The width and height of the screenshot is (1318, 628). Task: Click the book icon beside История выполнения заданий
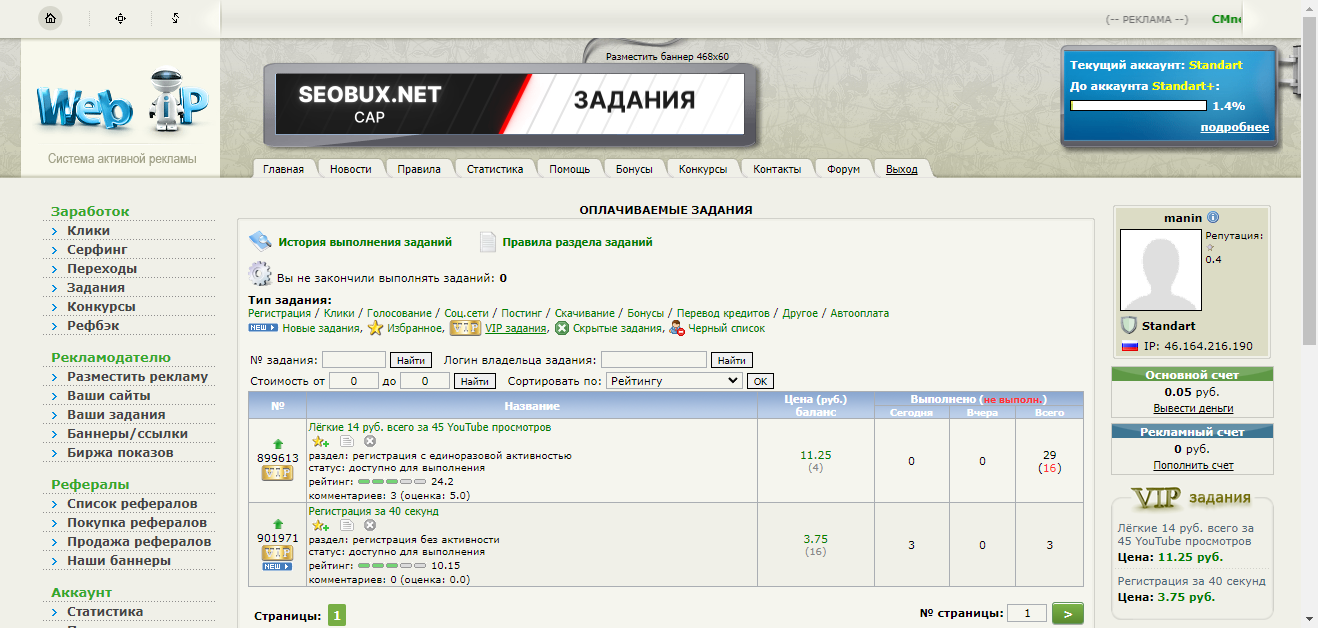pyautogui.click(x=260, y=241)
